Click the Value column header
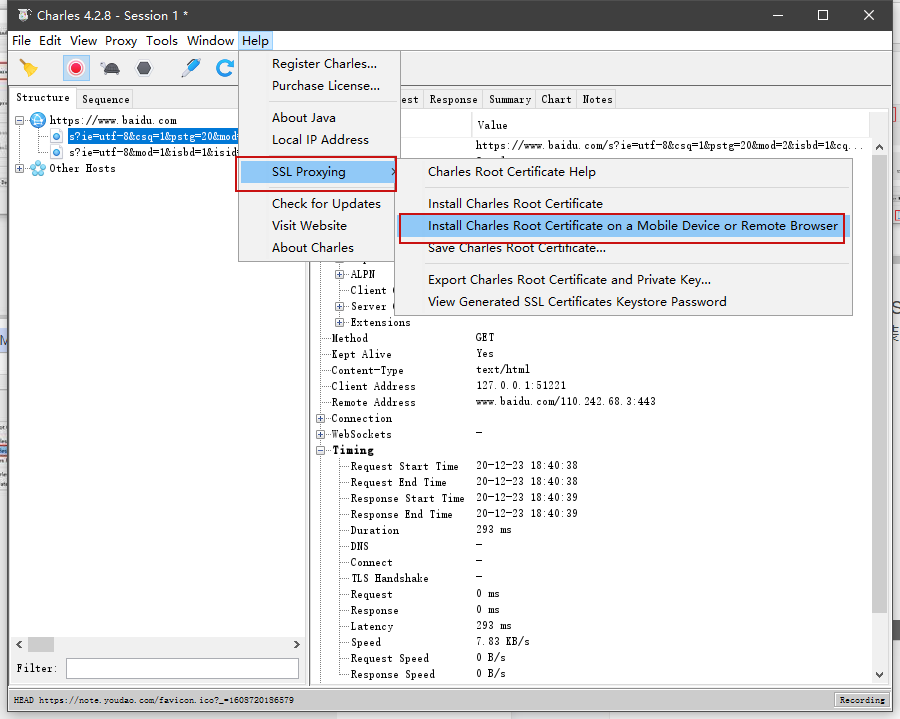Viewport: 900px width, 719px height. pyautogui.click(x=670, y=125)
